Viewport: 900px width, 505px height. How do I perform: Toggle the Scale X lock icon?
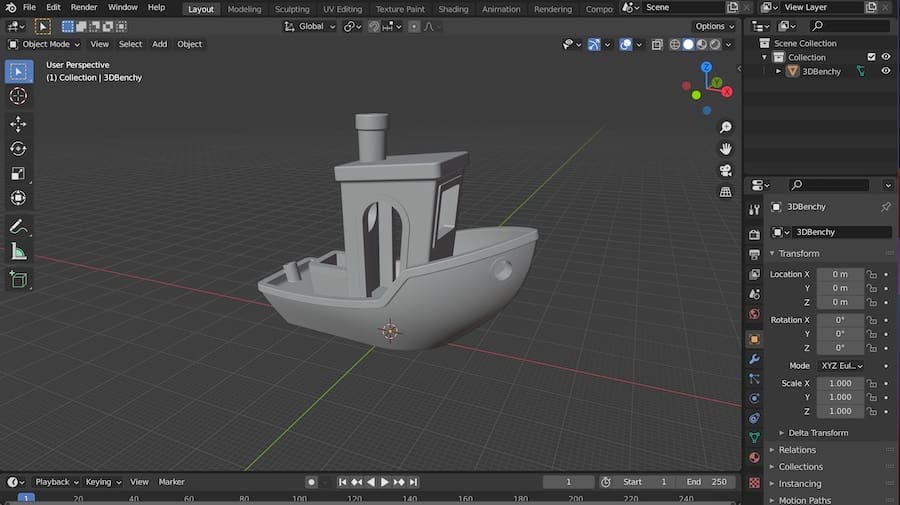tap(872, 383)
